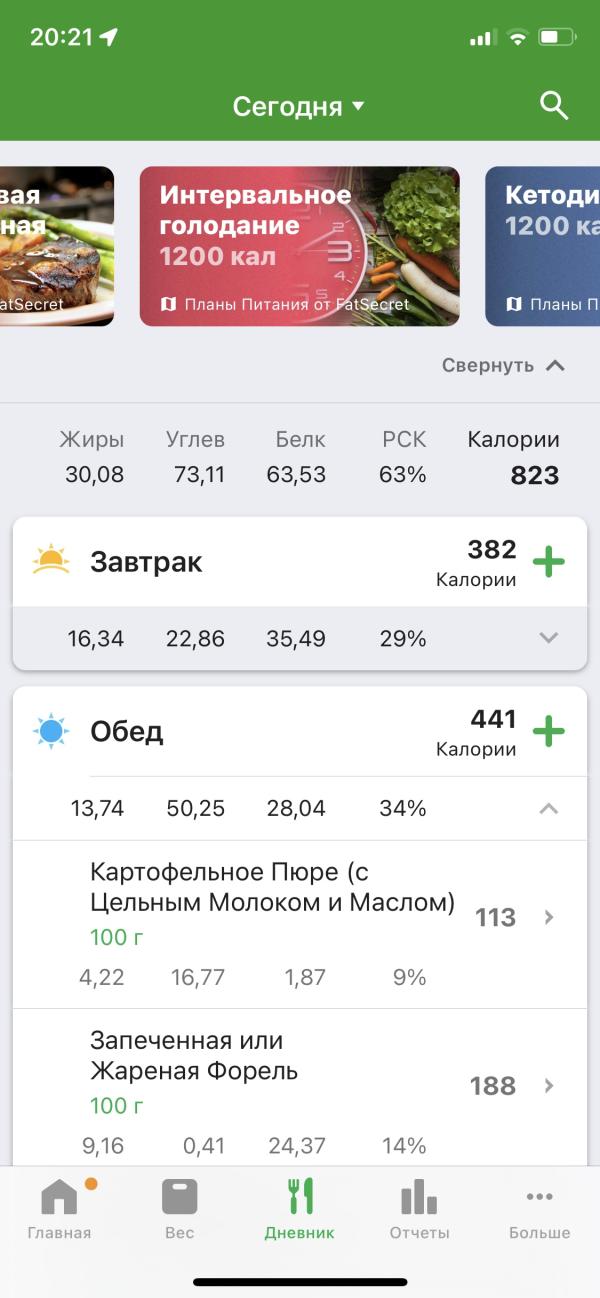Open Запеченная или Жареная Форель entry

click(x=300, y=1087)
